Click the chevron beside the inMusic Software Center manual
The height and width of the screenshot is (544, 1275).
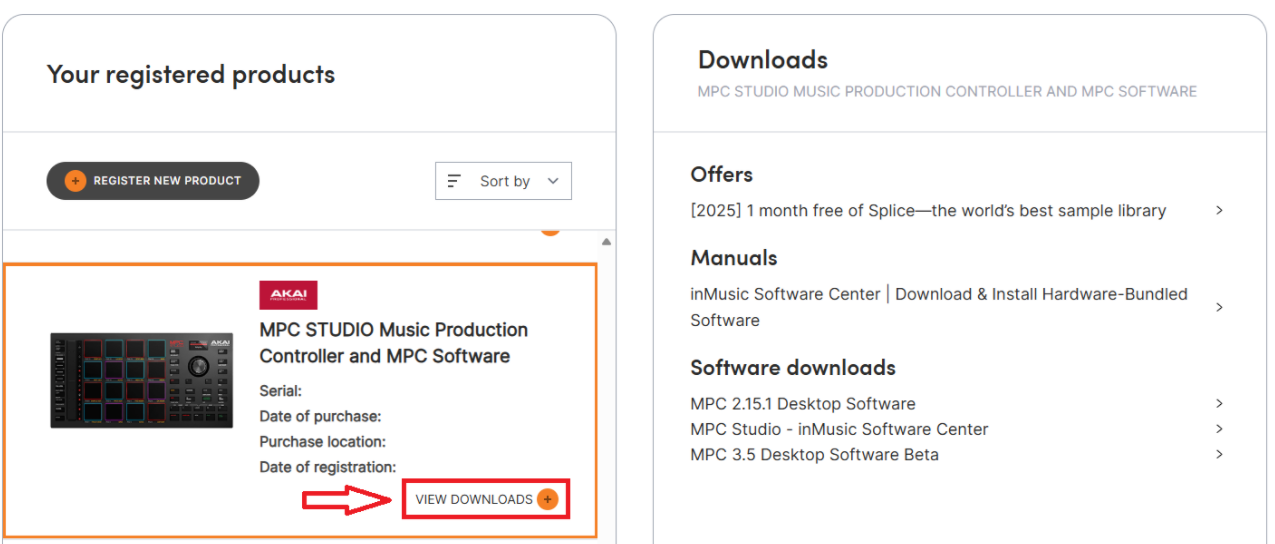click(x=1219, y=307)
